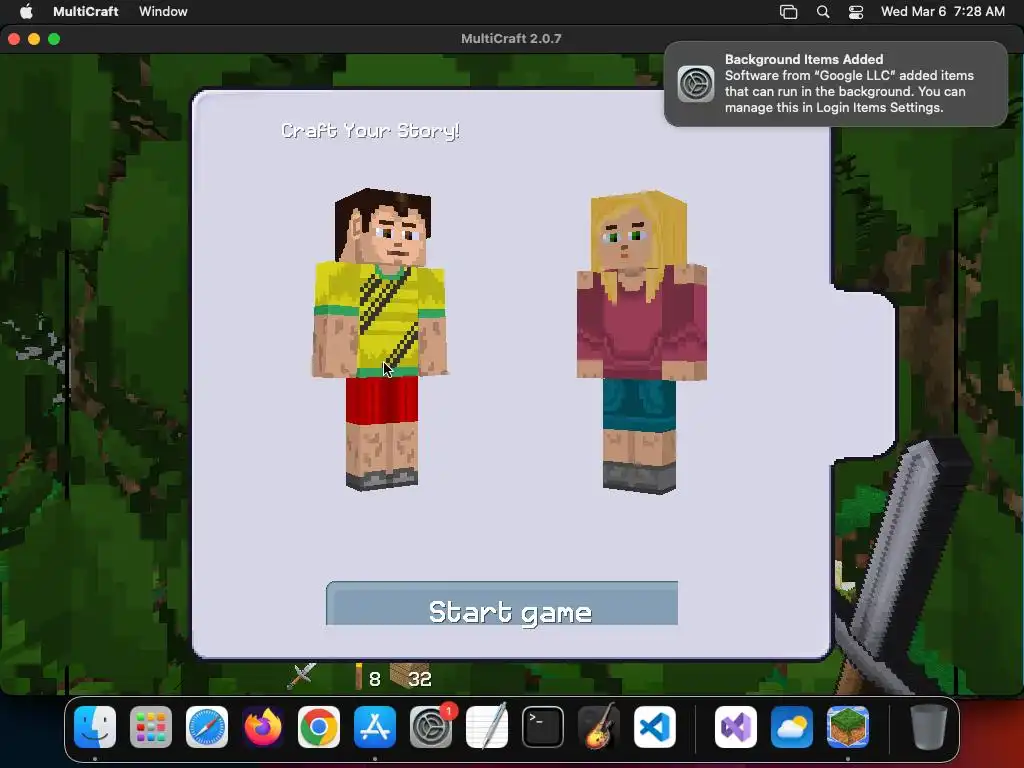This screenshot has width=1024, height=768.
Task: Open Terminal from the dock
Action: [543, 727]
